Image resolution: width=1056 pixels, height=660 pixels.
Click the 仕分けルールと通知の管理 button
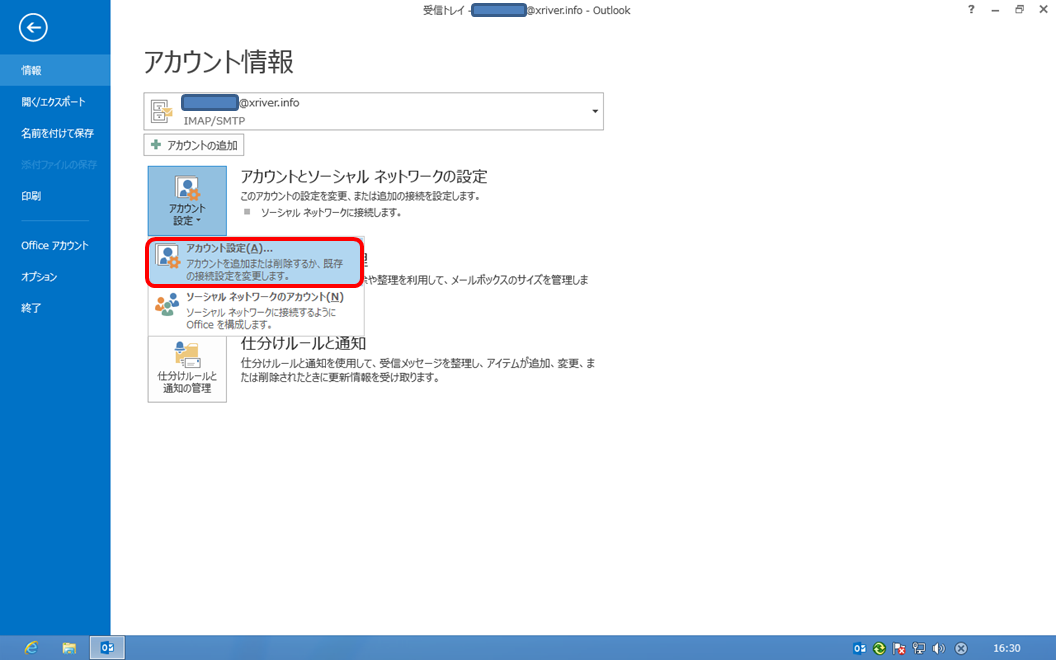187,368
